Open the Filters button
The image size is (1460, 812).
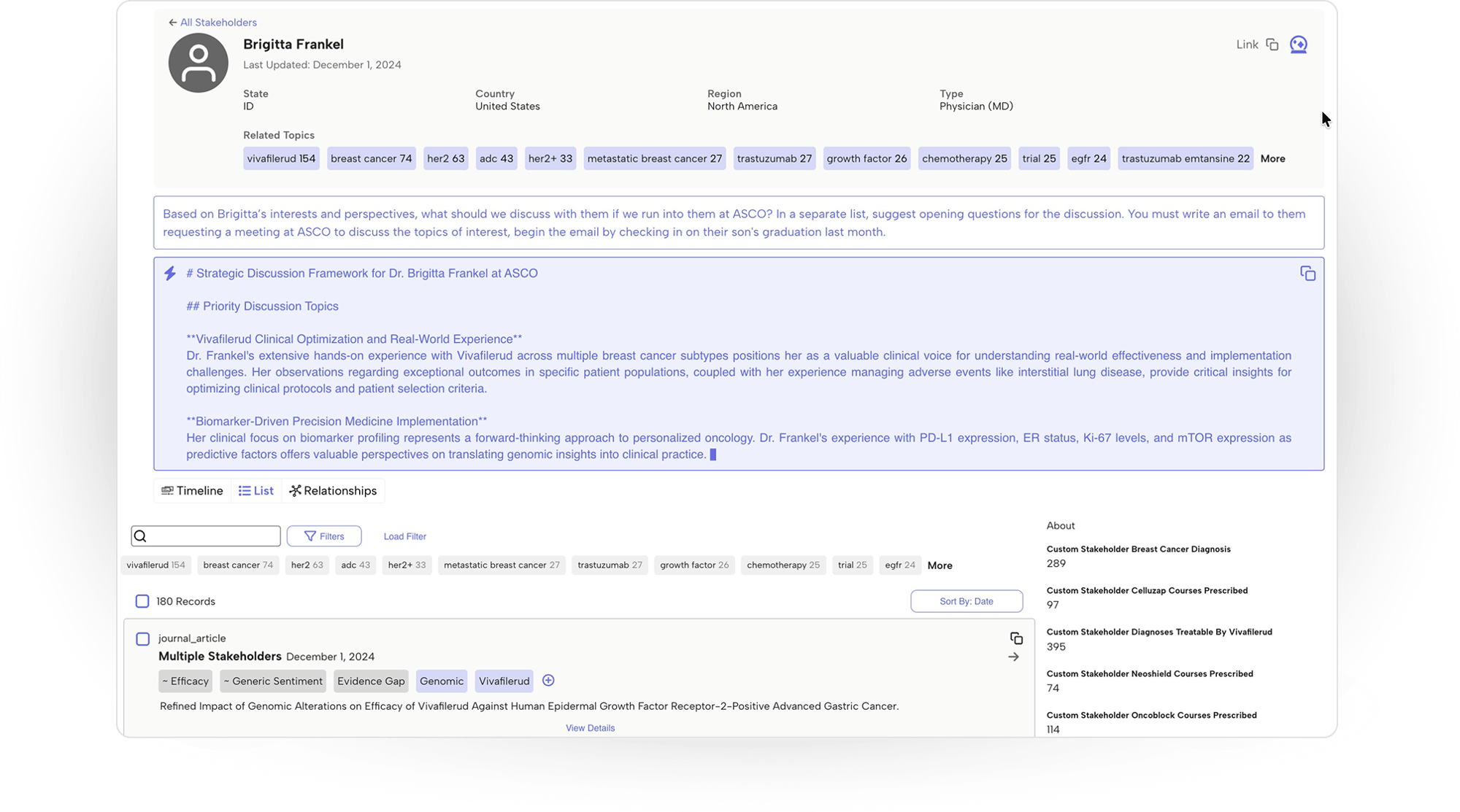(324, 536)
